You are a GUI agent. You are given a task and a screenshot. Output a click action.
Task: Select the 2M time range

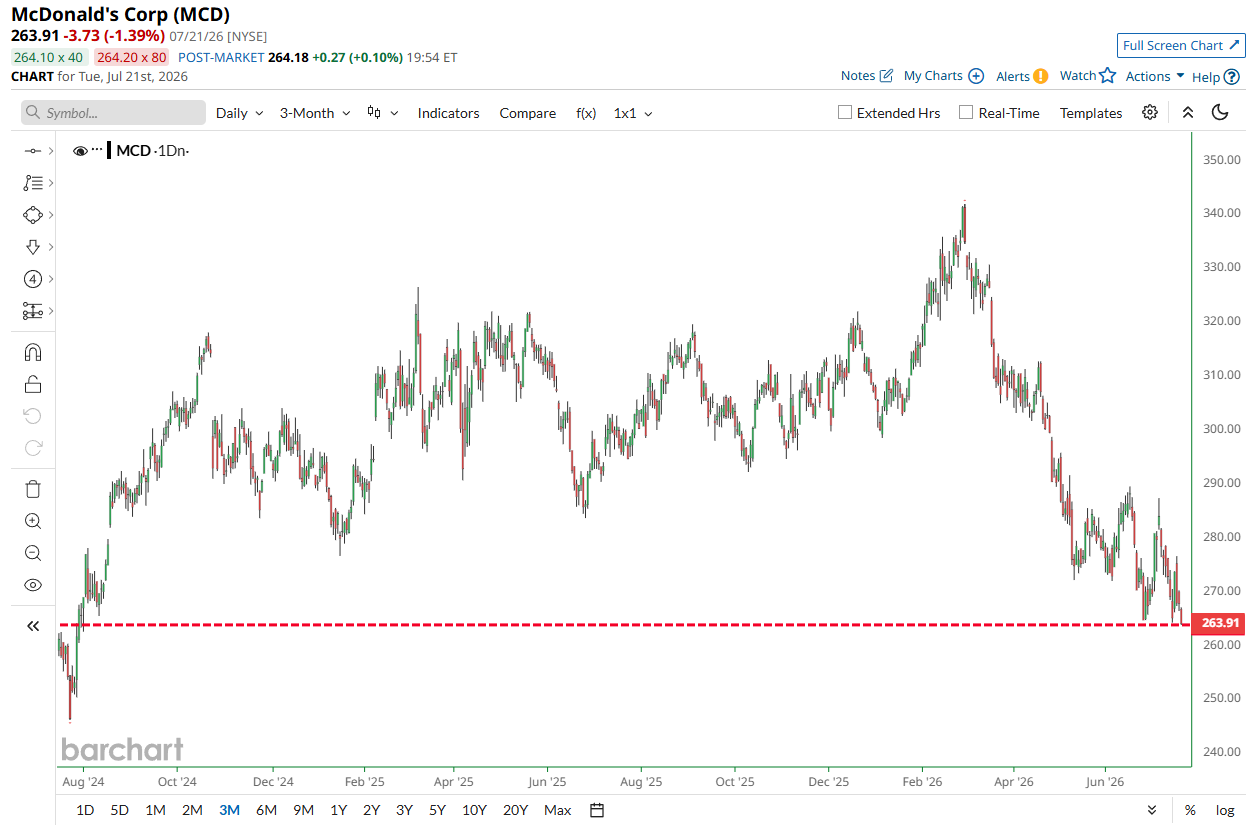pyautogui.click(x=192, y=810)
